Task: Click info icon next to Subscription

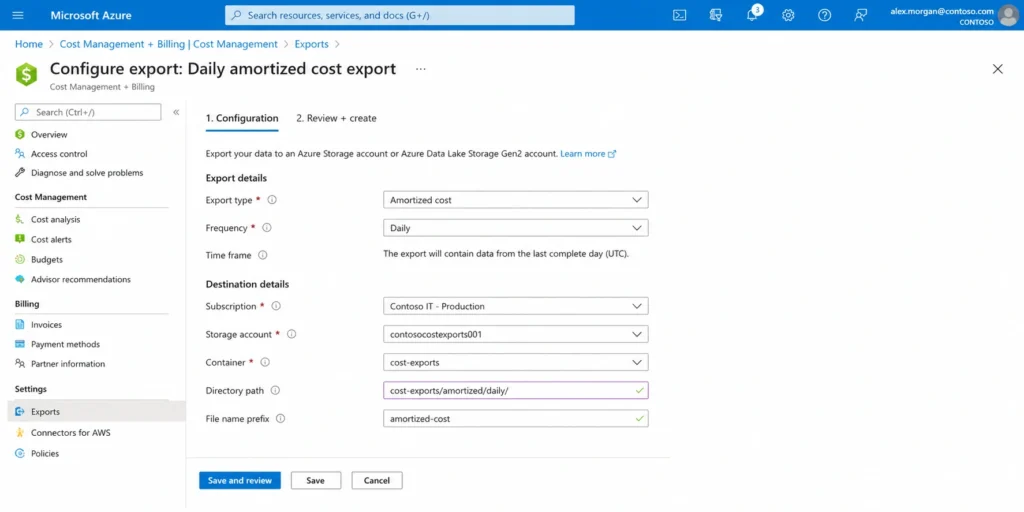Action: pos(276,306)
